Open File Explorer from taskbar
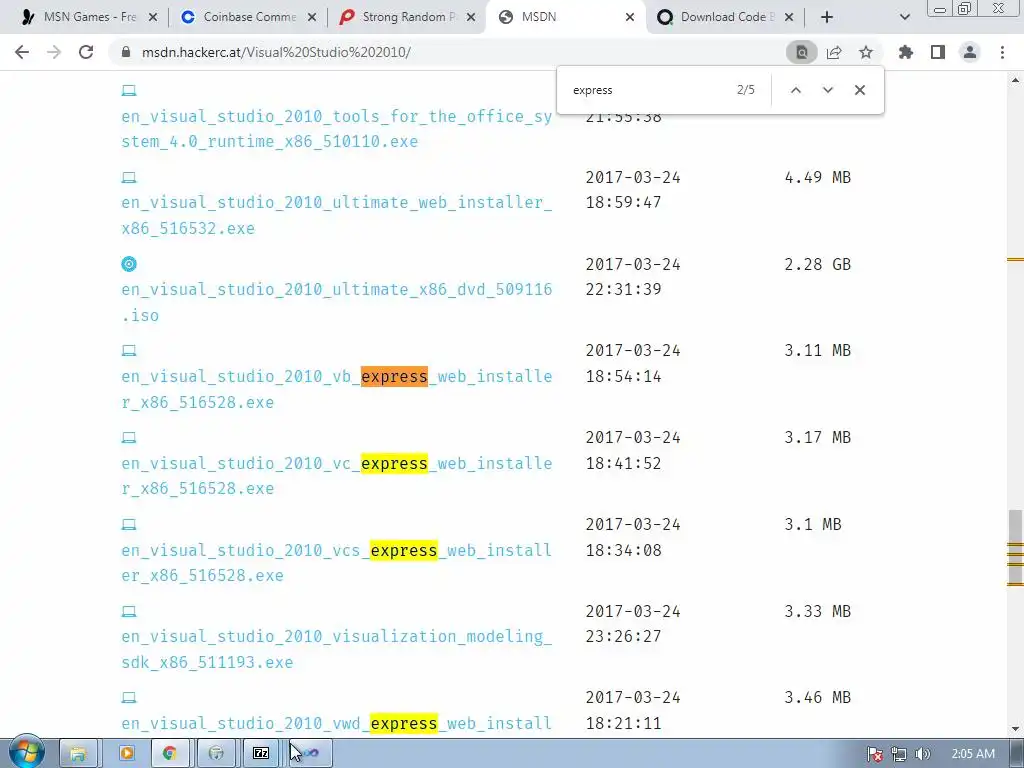The image size is (1024, 768). point(78,754)
